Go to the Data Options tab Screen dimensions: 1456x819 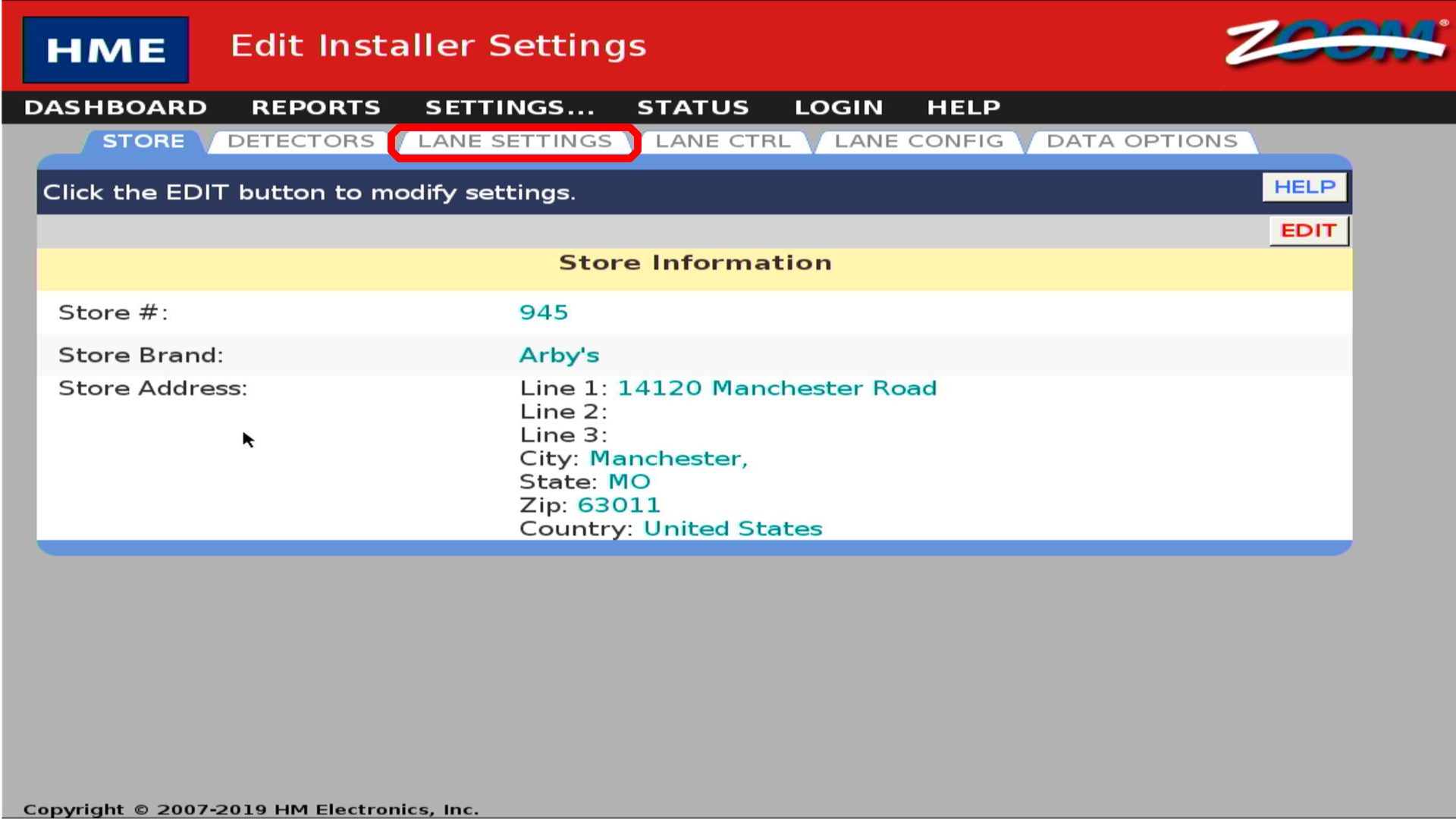point(1141,141)
